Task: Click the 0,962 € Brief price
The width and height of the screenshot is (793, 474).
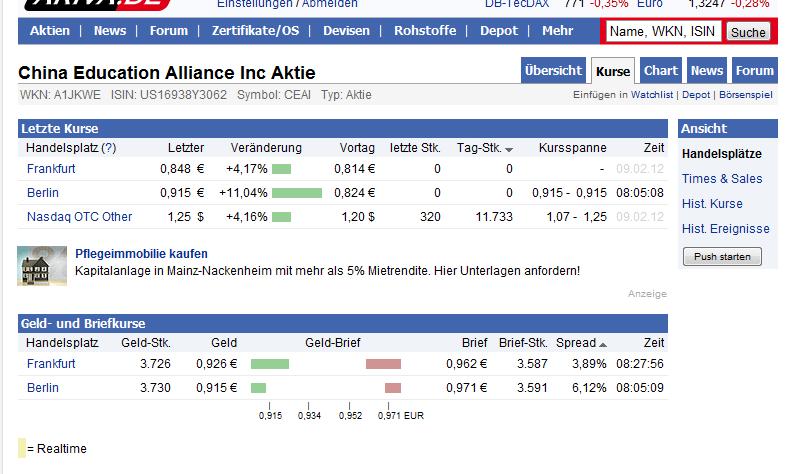Action: [x=466, y=363]
